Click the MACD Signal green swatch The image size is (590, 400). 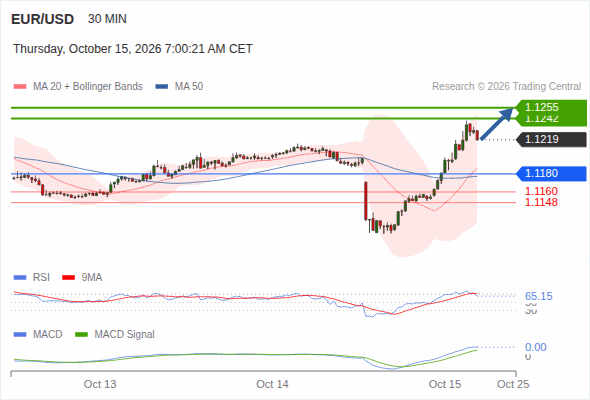coord(81,335)
